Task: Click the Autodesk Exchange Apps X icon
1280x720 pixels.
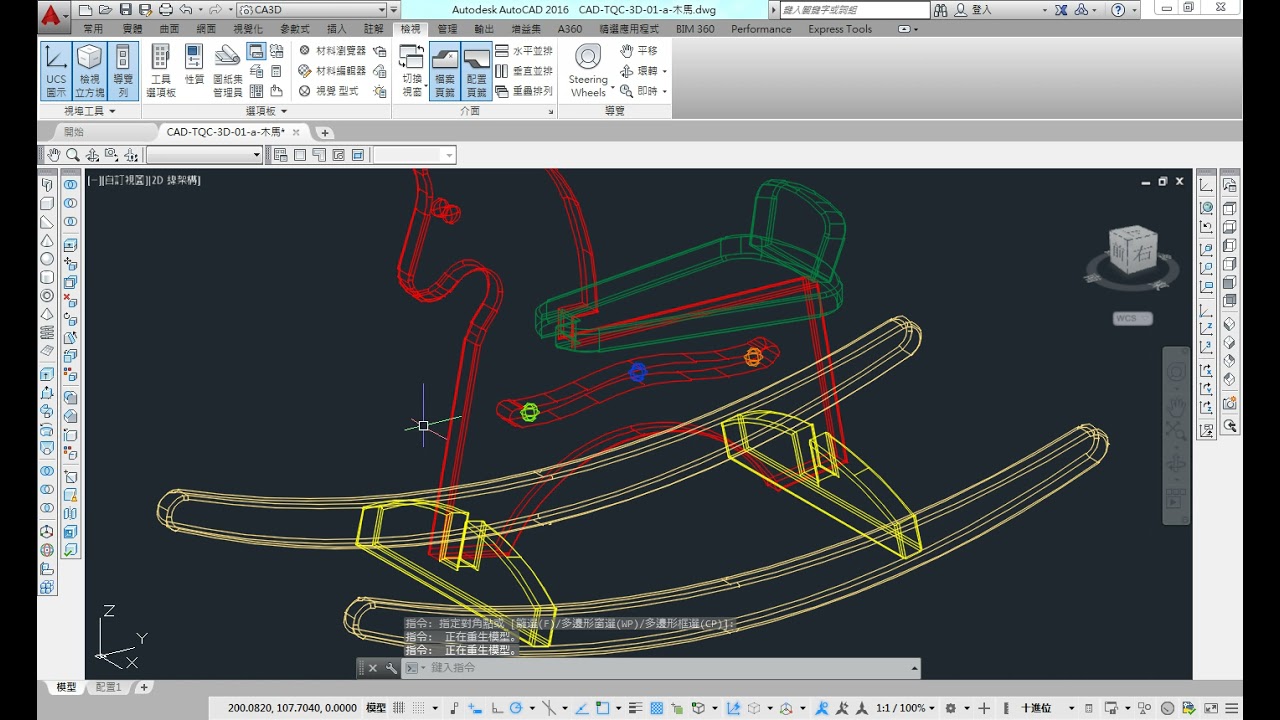Action: tap(1062, 10)
